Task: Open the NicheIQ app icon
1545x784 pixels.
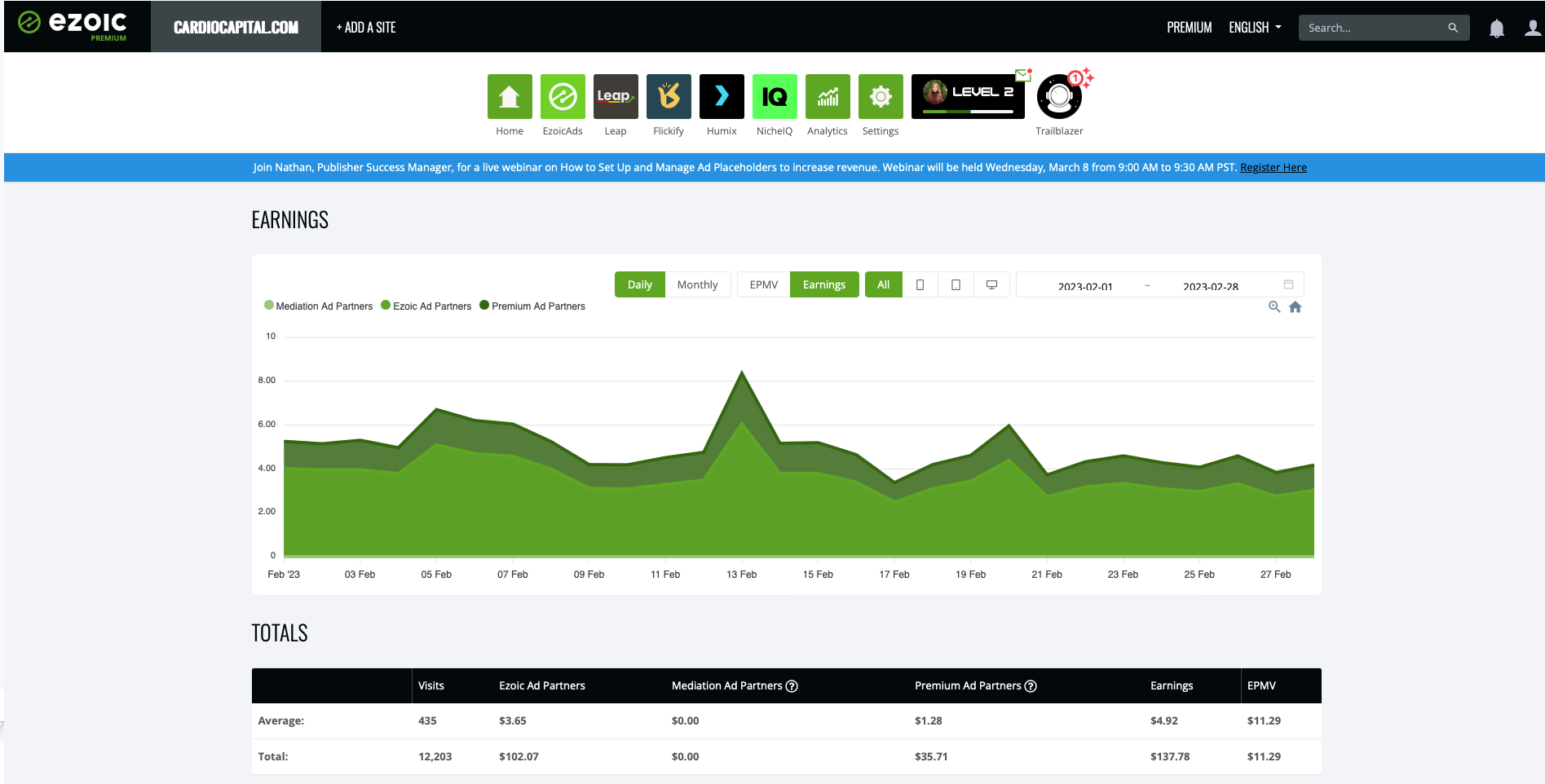Action: pos(775,96)
